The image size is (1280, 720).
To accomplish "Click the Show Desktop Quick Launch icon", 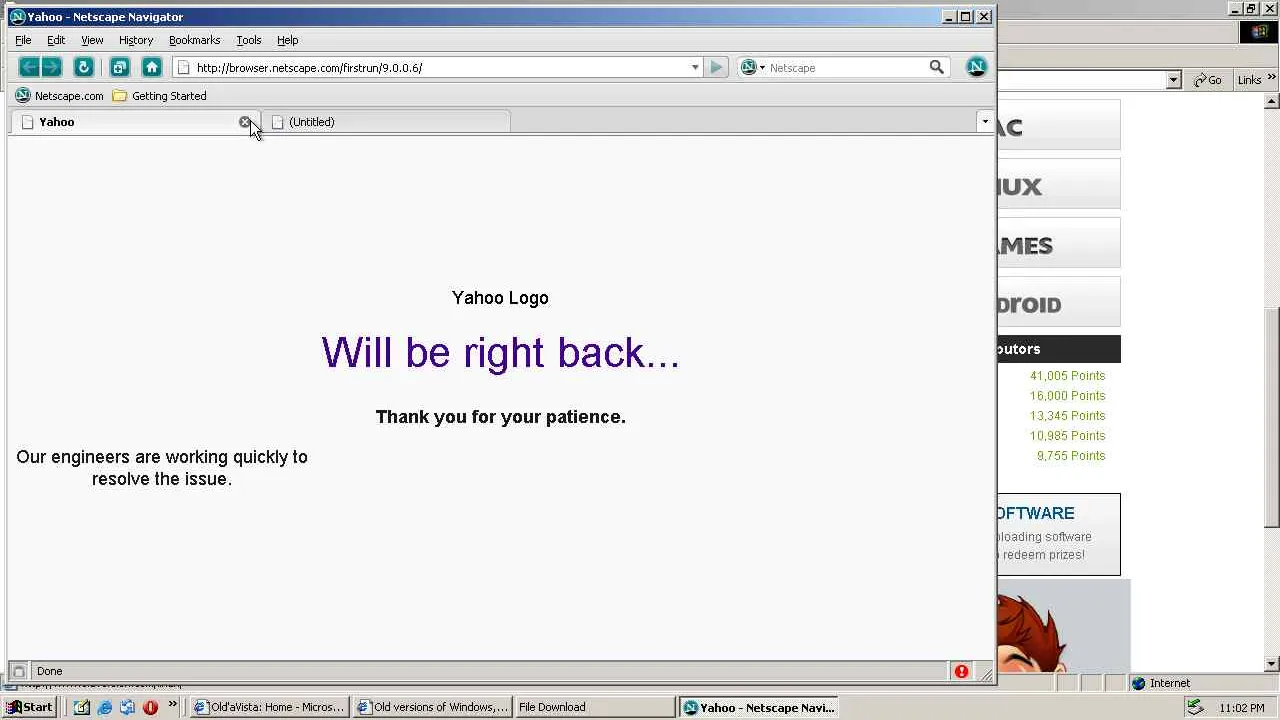I will pyautogui.click(x=81, y=707).
